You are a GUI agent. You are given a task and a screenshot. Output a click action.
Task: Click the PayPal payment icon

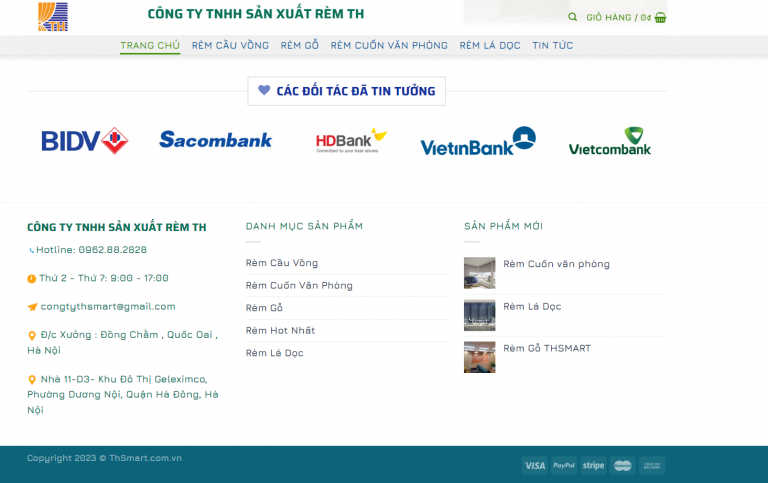[564, 465]
